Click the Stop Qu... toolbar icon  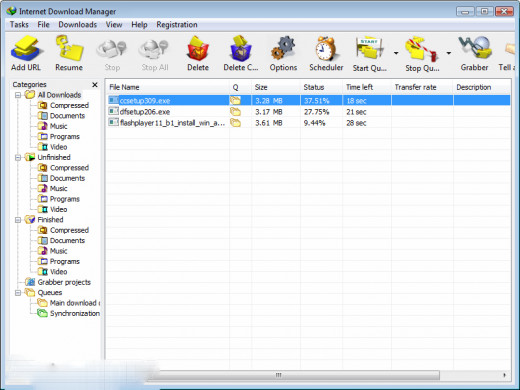(422, 53)
